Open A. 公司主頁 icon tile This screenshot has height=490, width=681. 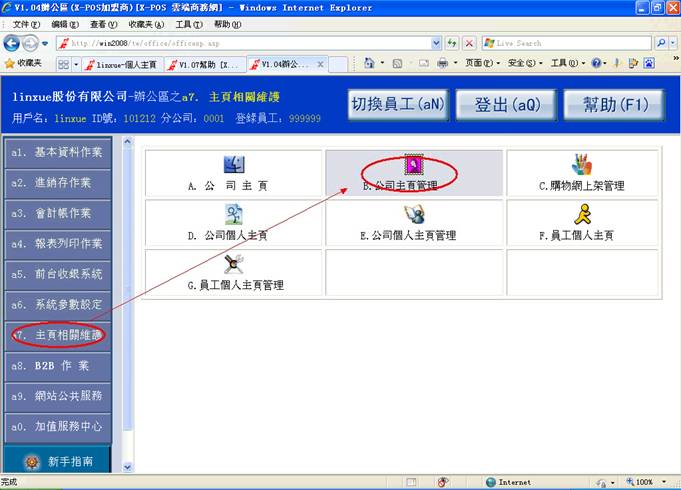coord(234,173)
